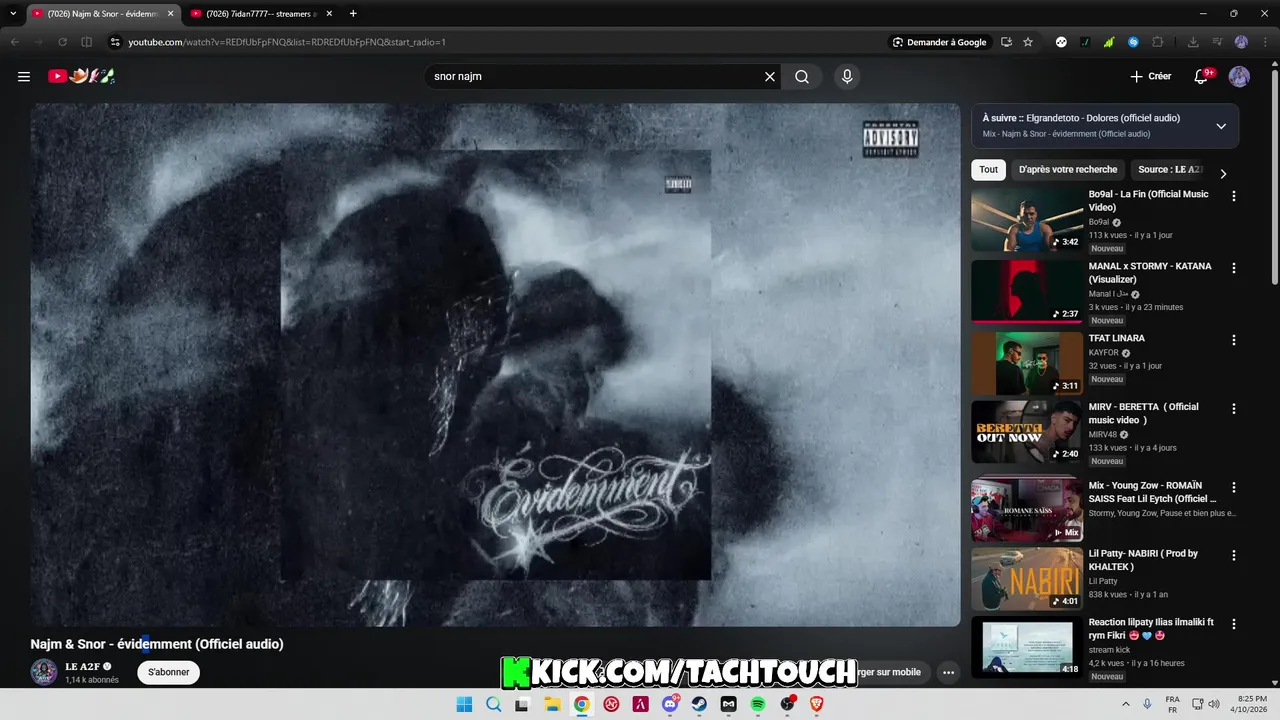Open Windows taskbar search
The height and width of the screenshot is (720, 1280).
[493, 704]
